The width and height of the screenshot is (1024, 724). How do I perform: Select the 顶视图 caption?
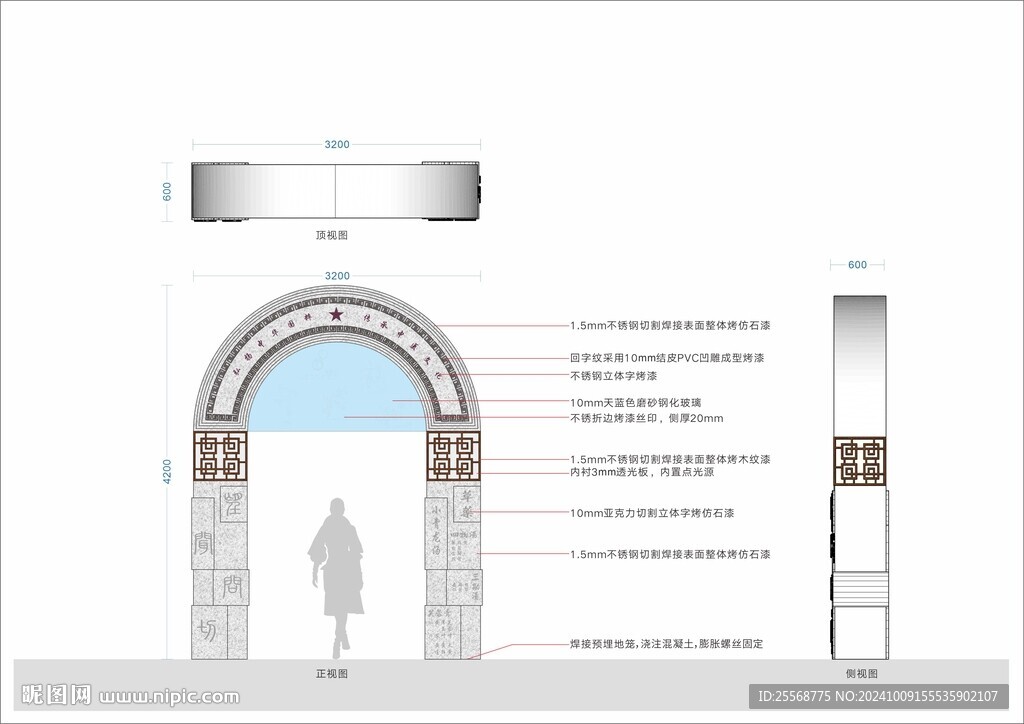332,235
